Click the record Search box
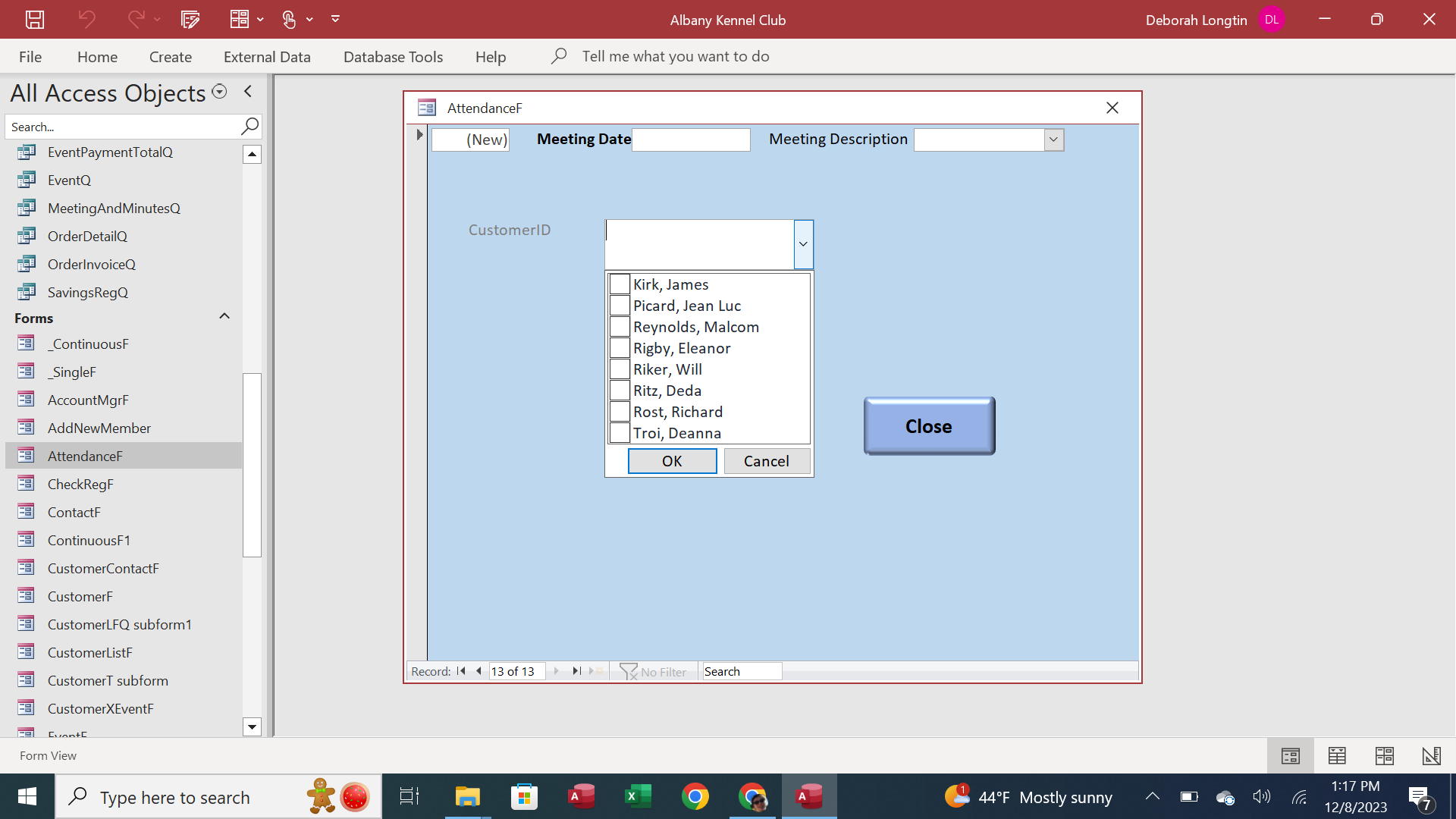This screenshot has width=1456, height=819. [x=742, y=671]
